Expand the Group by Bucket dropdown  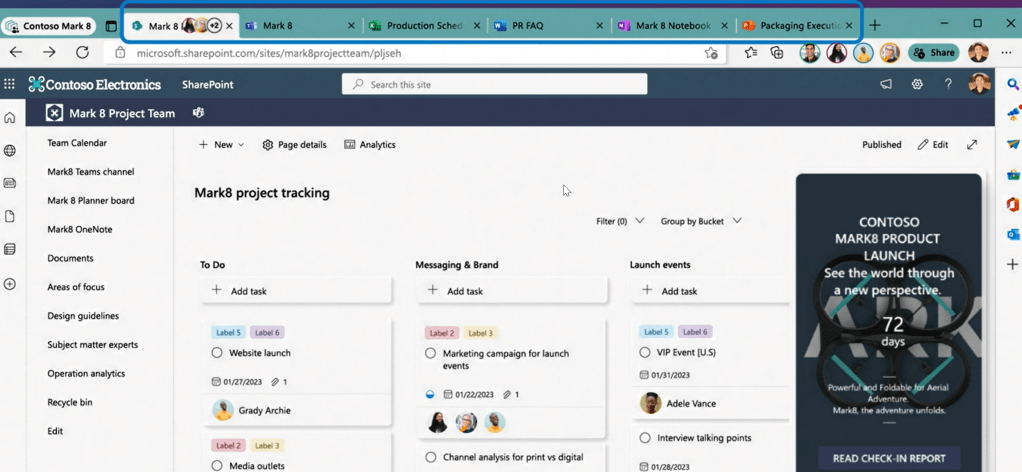coord(701,221)
